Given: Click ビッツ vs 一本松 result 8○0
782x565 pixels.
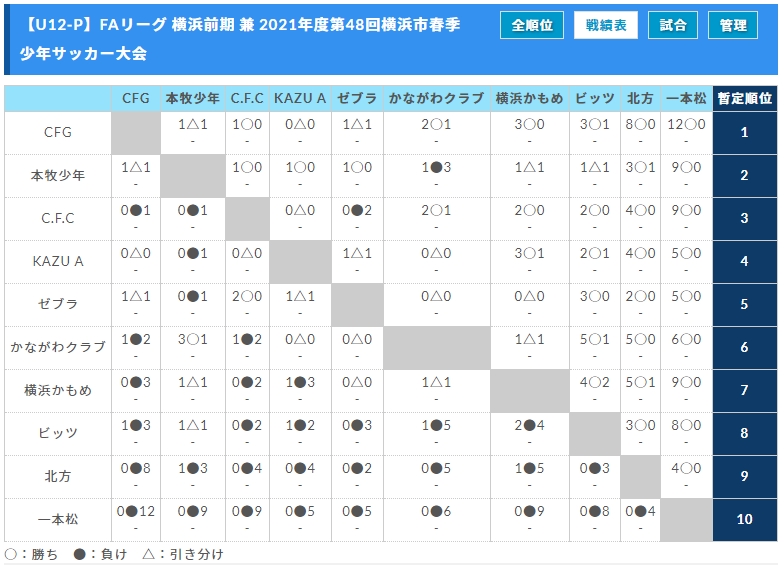Looking at the screenshot, I should (686, 425).
